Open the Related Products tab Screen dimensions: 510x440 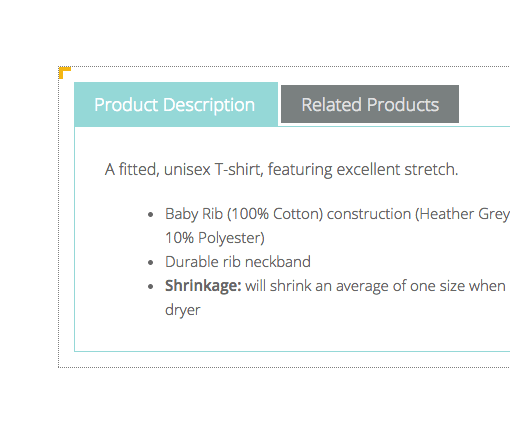(370, 104)
